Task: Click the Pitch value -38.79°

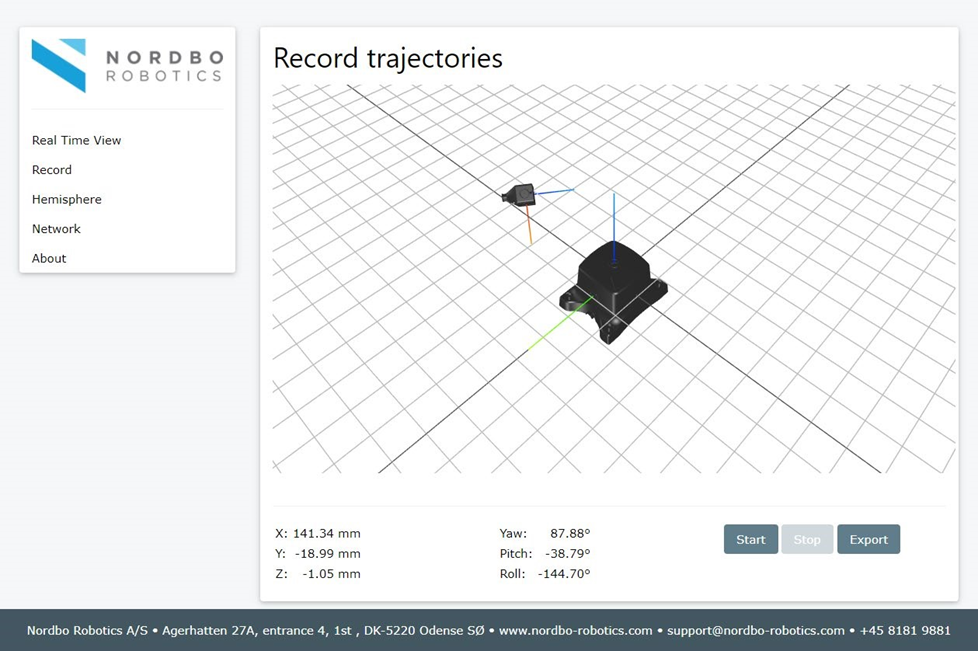Action: (x=567, y=554)
